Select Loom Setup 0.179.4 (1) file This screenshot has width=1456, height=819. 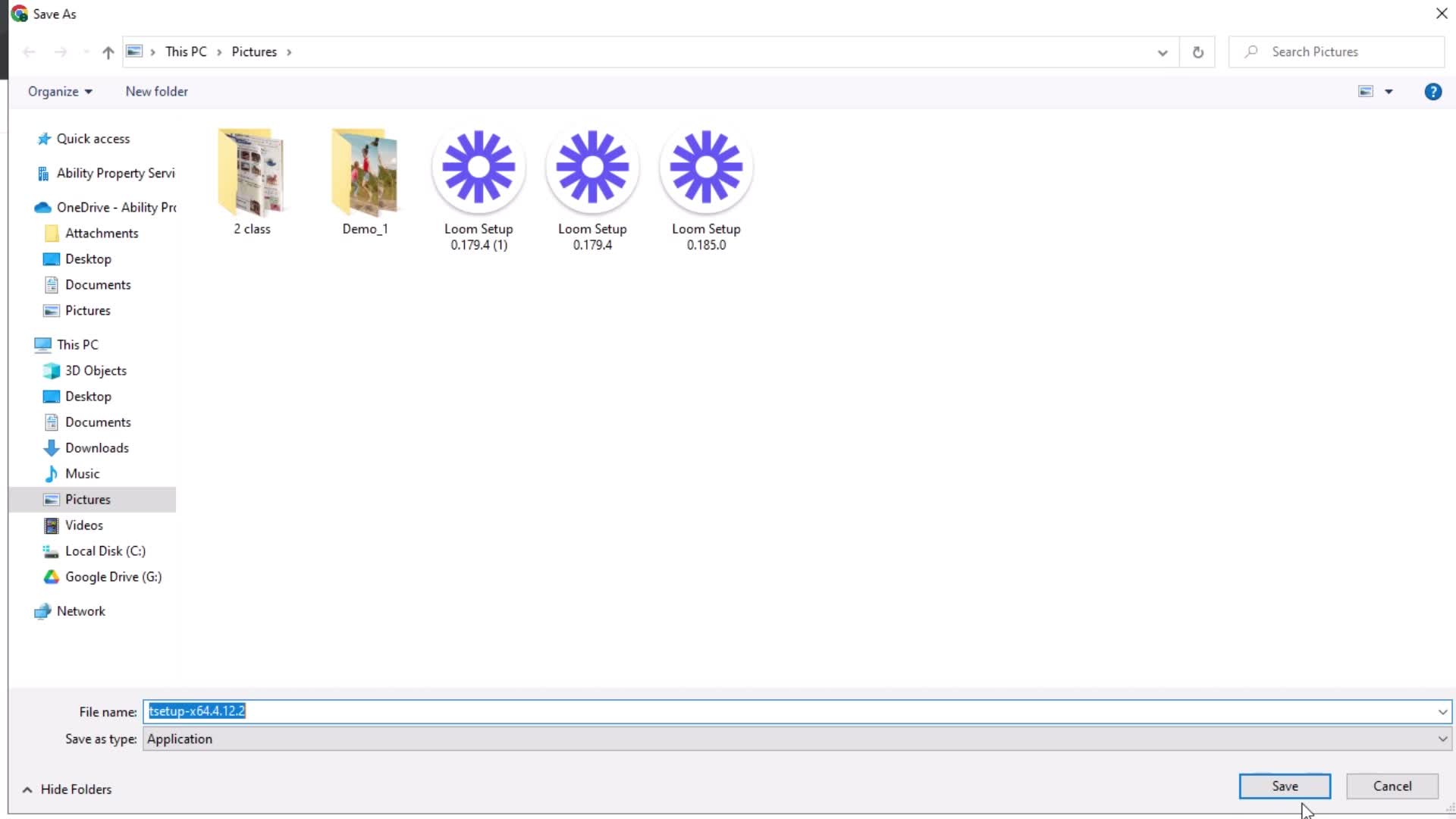click(478, 186)
